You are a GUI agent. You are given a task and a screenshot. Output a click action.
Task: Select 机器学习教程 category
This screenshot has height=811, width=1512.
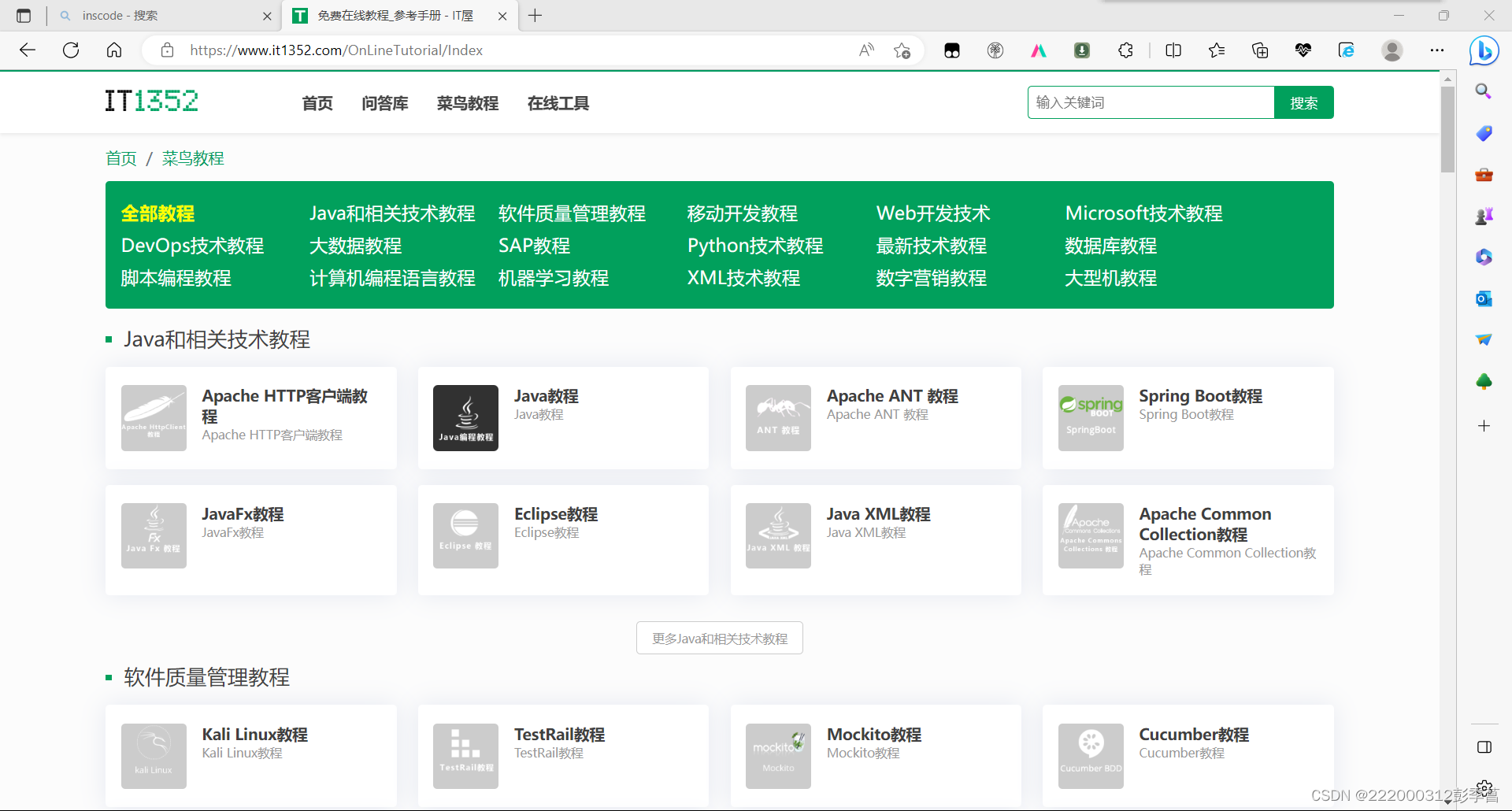point(554,278)
